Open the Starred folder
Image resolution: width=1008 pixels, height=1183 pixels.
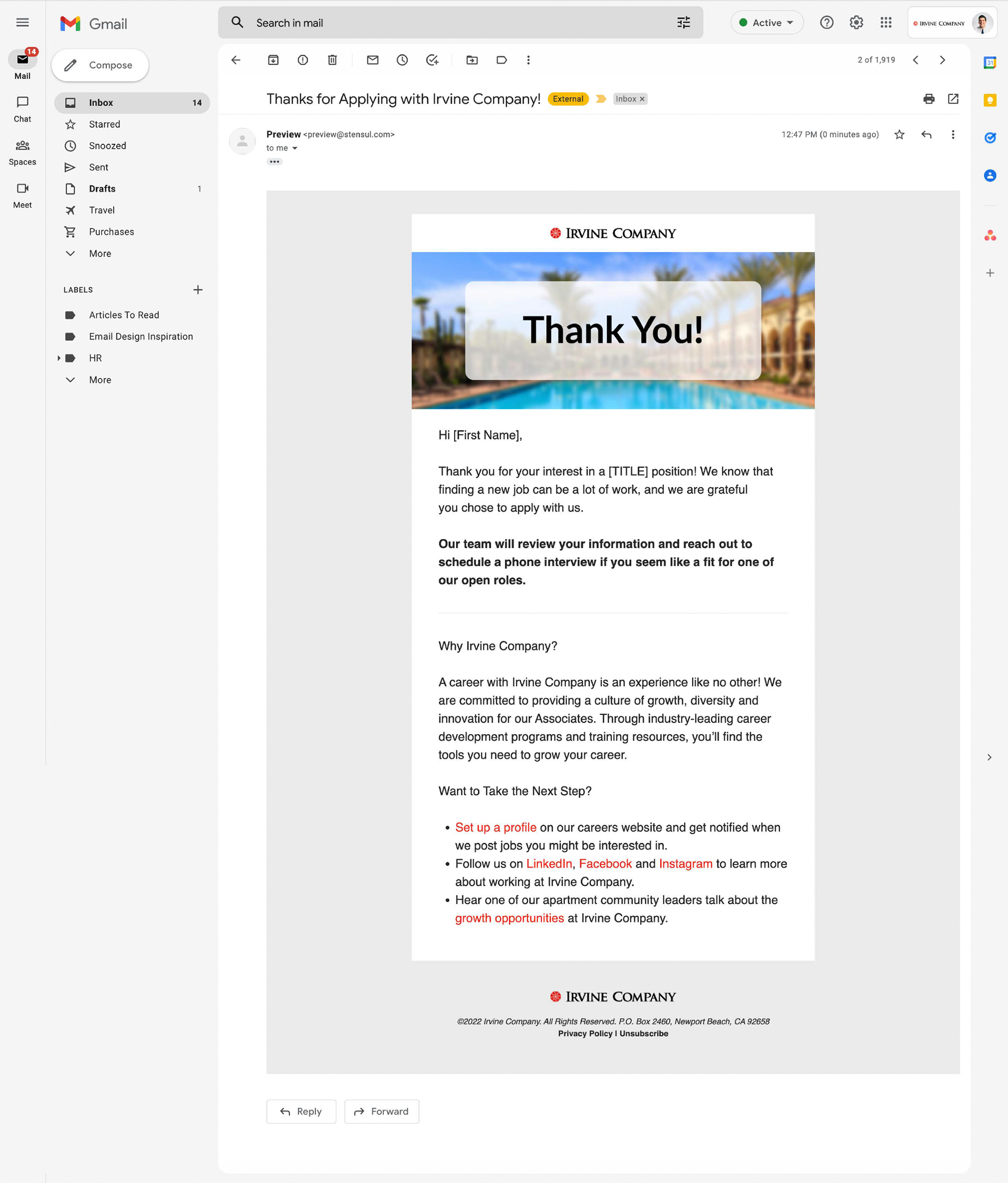132,124
